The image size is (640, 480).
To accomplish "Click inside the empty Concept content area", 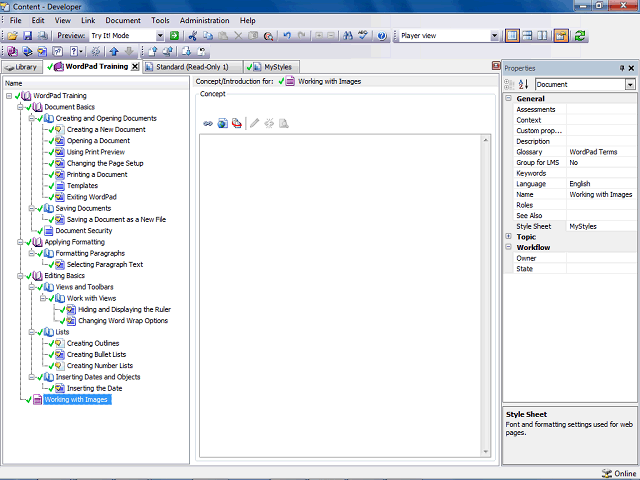I will pyautogui.click(x=341, y=296).
